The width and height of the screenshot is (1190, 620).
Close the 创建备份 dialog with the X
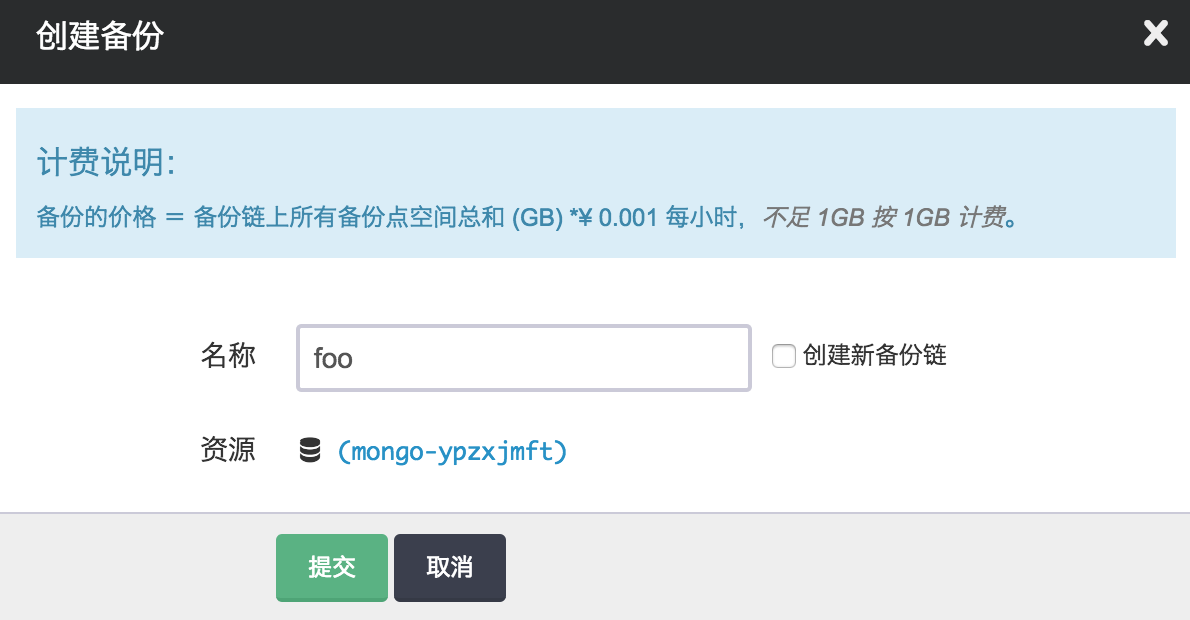coord(1155,35)
